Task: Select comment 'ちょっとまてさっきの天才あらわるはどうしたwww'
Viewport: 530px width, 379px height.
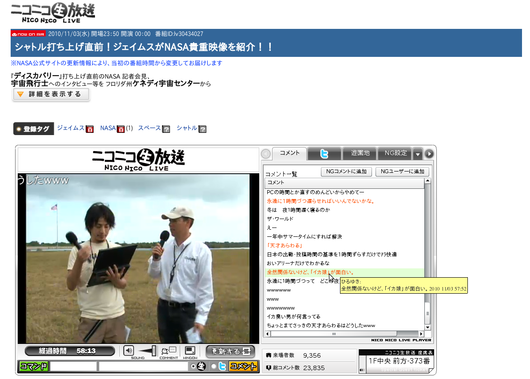Action: 321,325
